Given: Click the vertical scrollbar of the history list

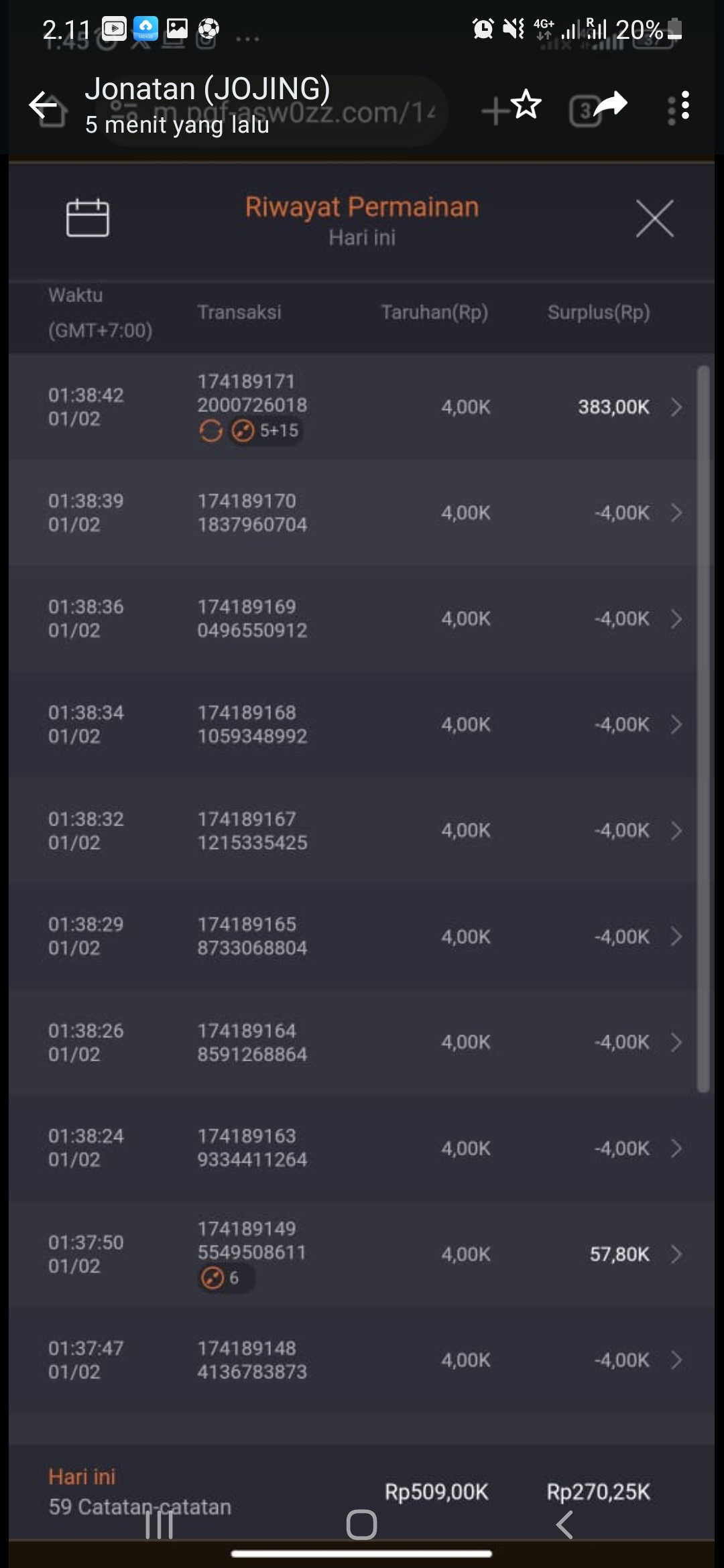Looking at the screenshot, I should (703, 729).
